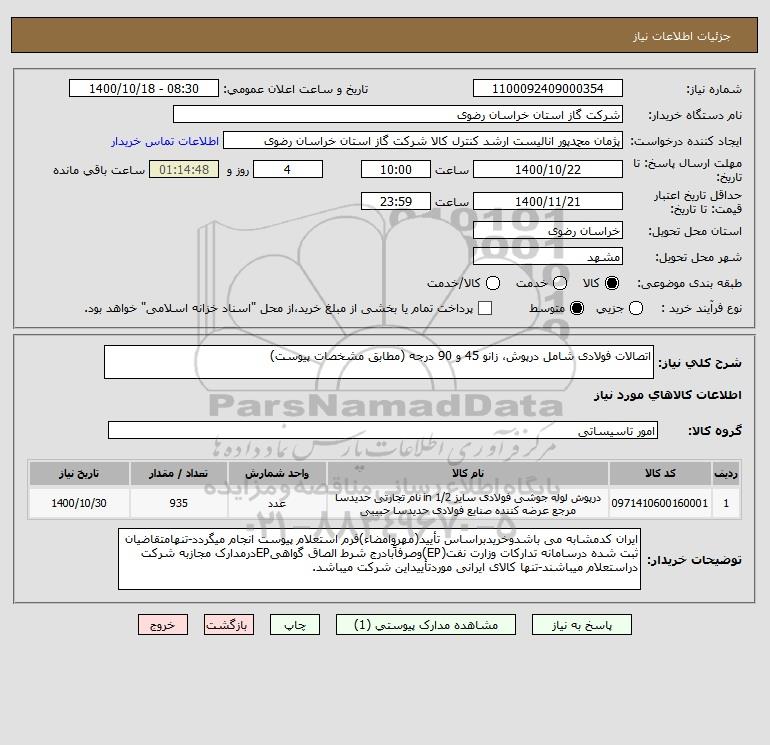Click the deadline time field 10:00
Image resolution: width=770 pixels, height=745 pixels.
(396, 169)
